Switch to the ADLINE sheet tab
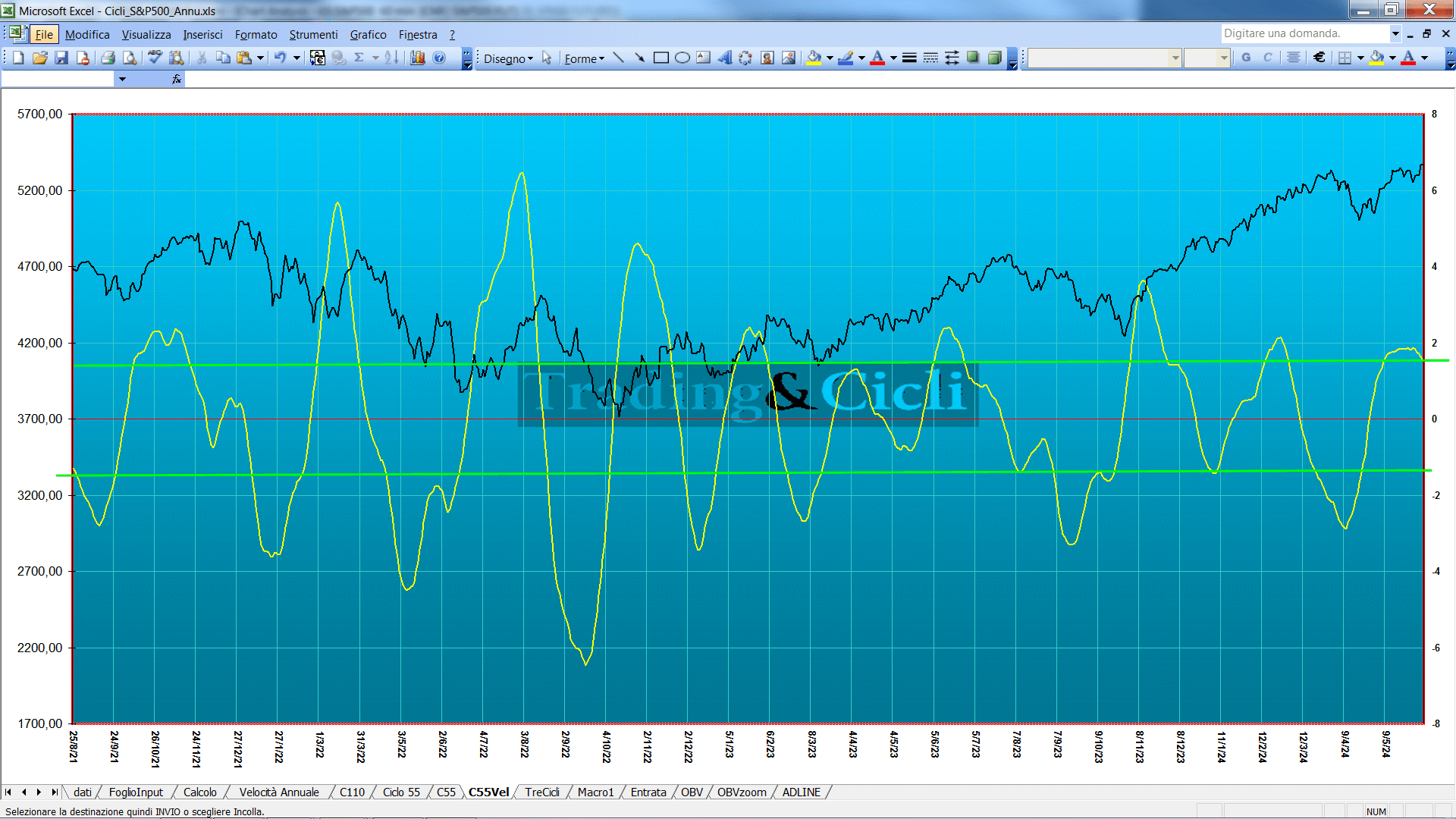This screenshot has width=1456, height=819. pyautogui.click(x=801, y=792)
